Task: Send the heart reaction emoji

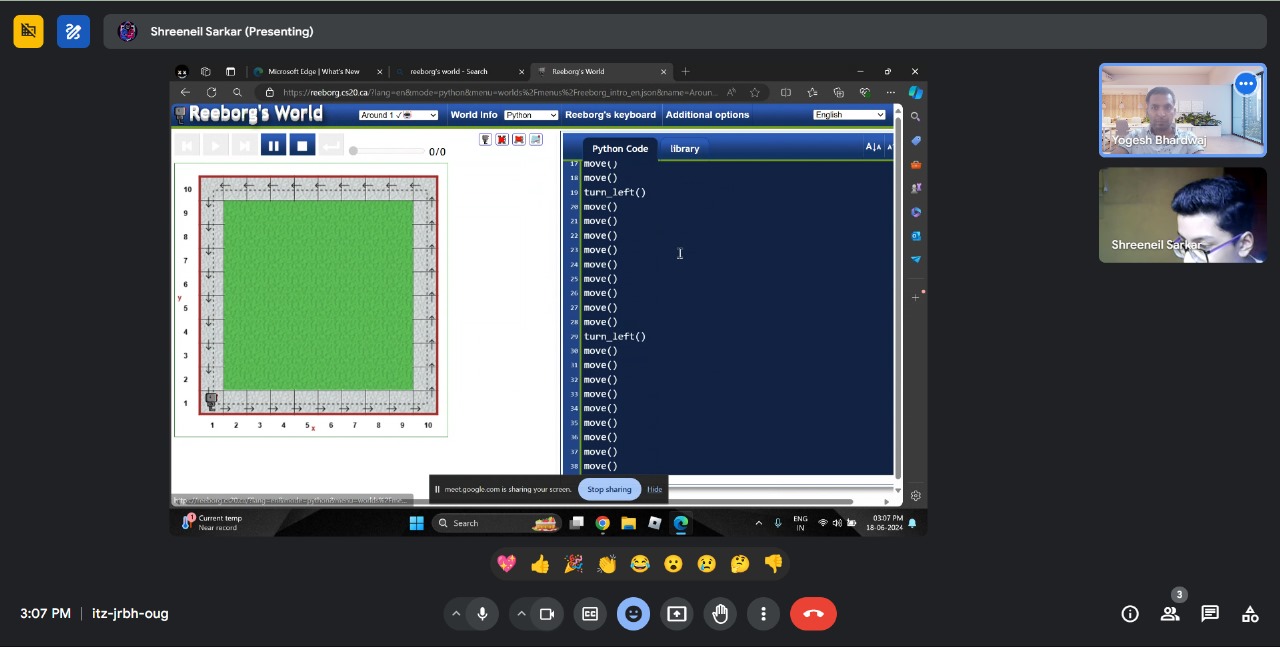Action: click(507, 564)
